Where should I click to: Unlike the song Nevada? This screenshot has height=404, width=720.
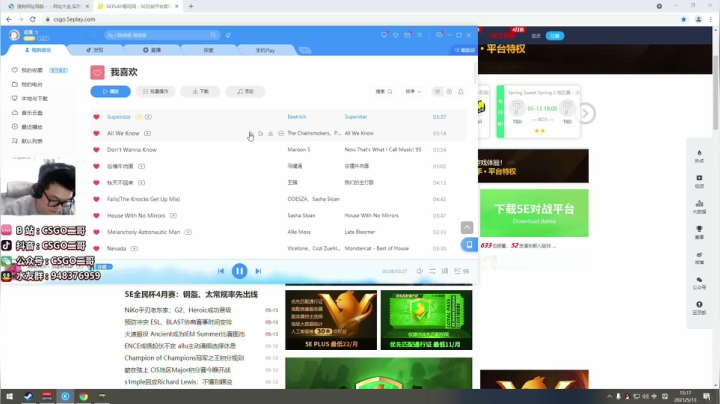pyautogui.click(x=96, y=248)
